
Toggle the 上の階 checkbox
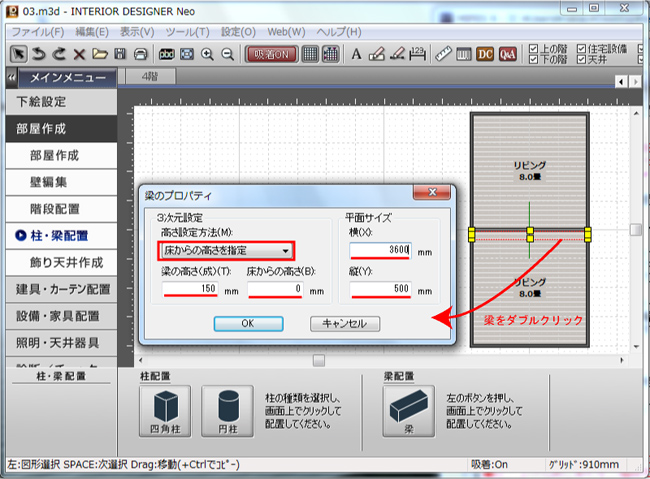pyautogui.click(x=534, y=48)
